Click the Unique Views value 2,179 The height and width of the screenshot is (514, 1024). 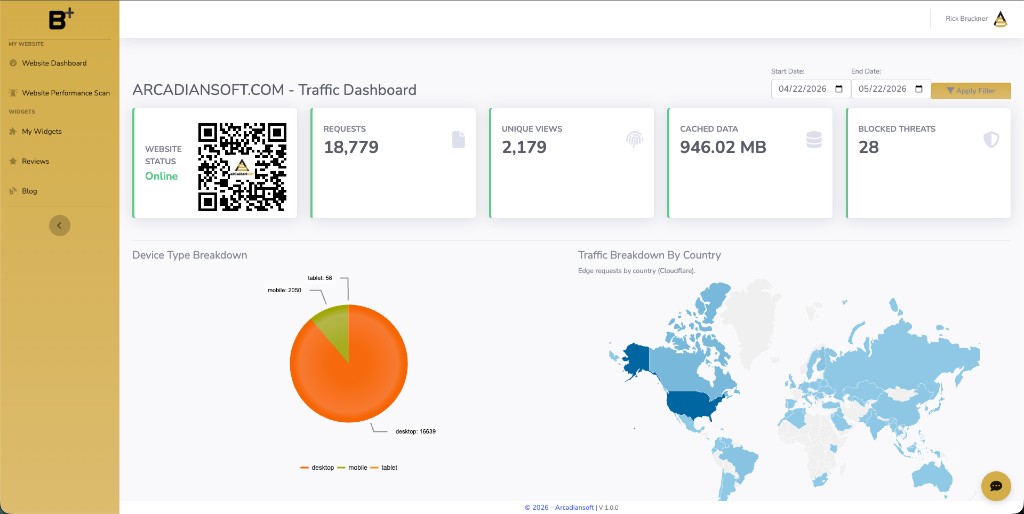[524, 148]
